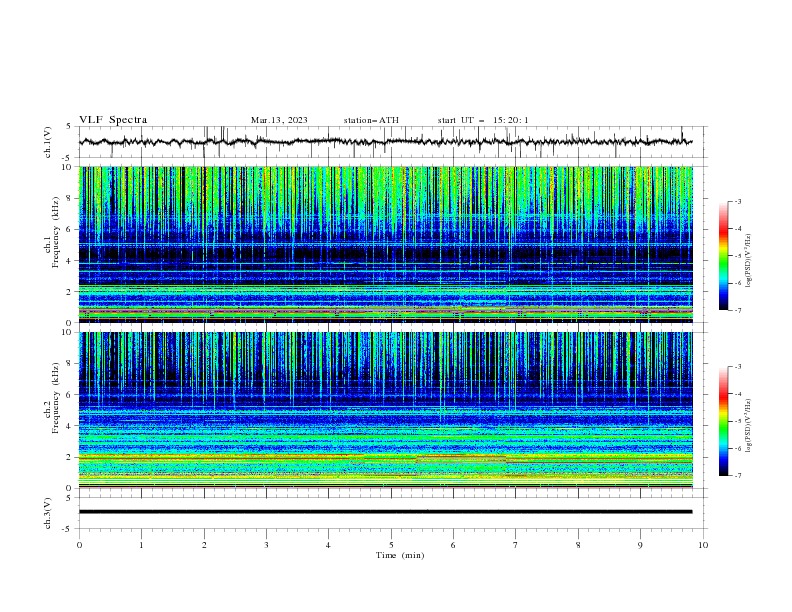The height and width of the screenshot is (612, 792).
Task: Click the "-3" tick on ch.1 colorbar
Action: (x=738, y=201)
